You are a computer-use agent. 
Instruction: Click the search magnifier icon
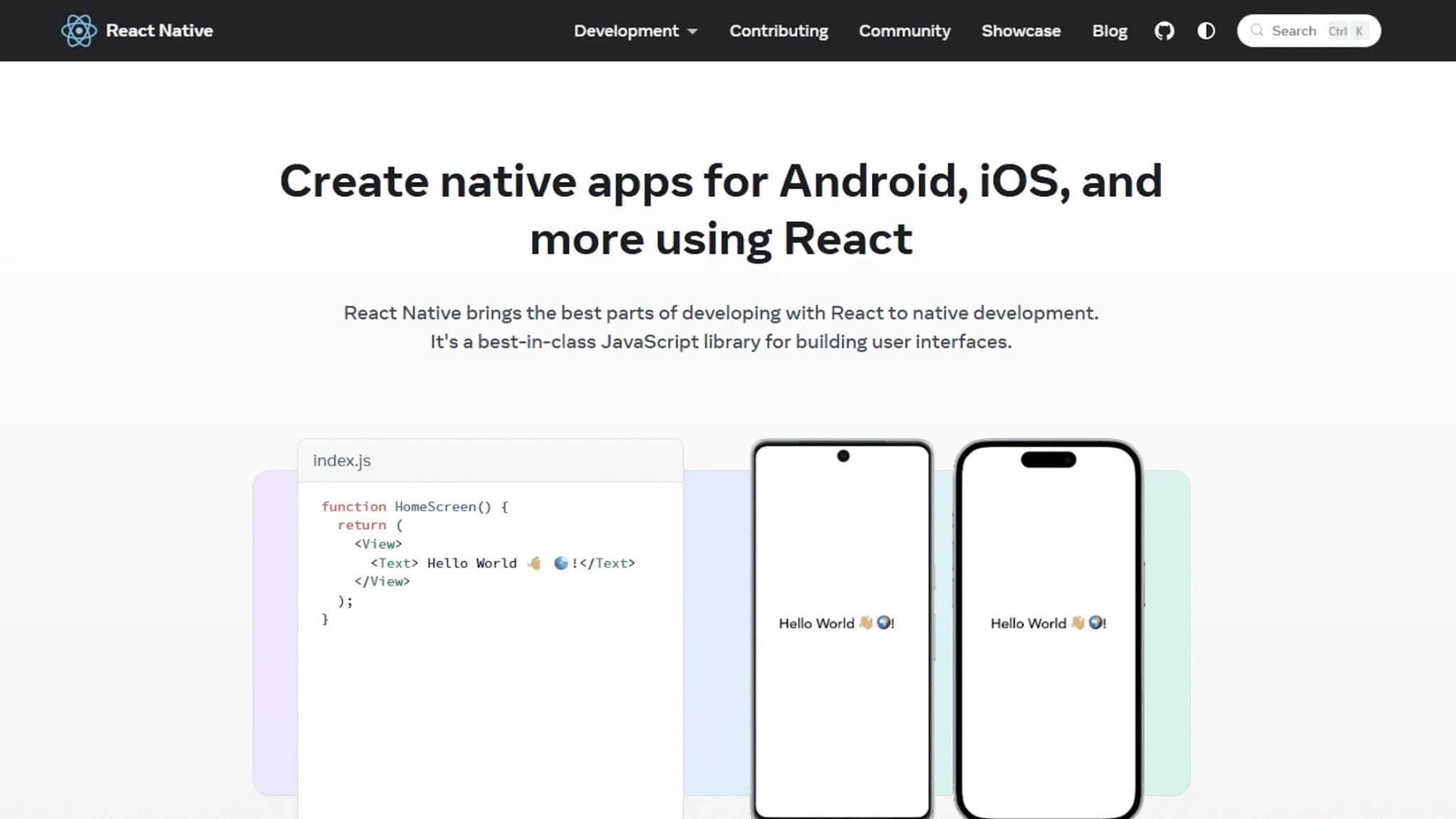1257,31
